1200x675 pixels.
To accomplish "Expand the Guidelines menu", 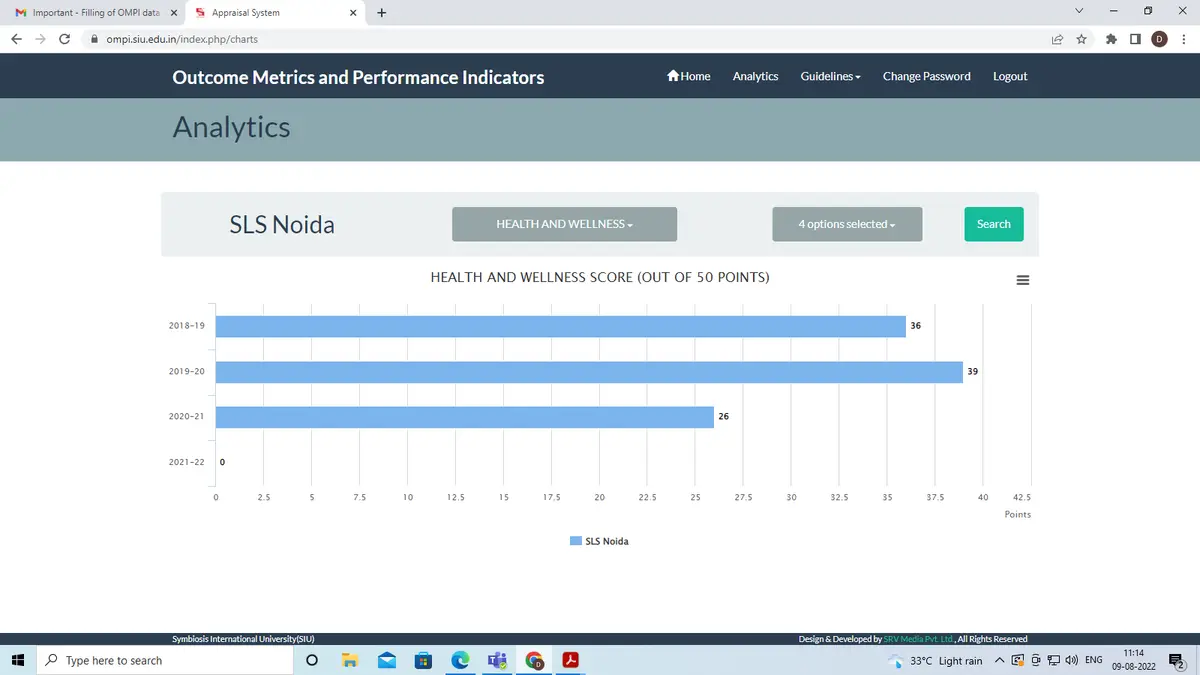I will 830,76.
